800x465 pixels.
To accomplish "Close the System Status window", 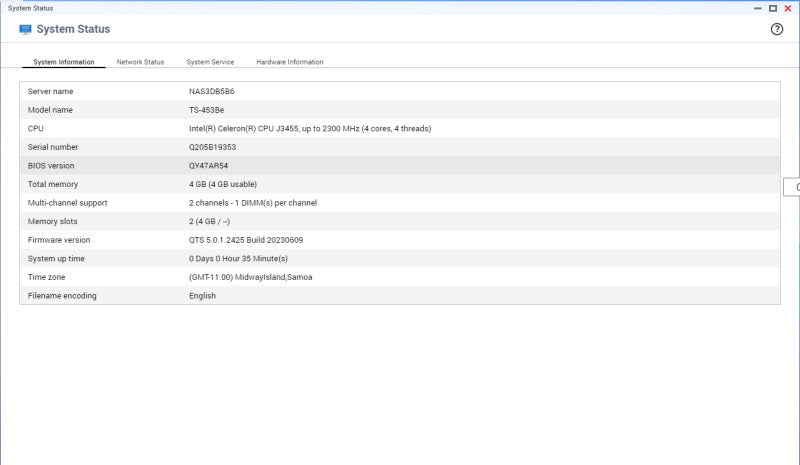I will (x=788, y=8).
